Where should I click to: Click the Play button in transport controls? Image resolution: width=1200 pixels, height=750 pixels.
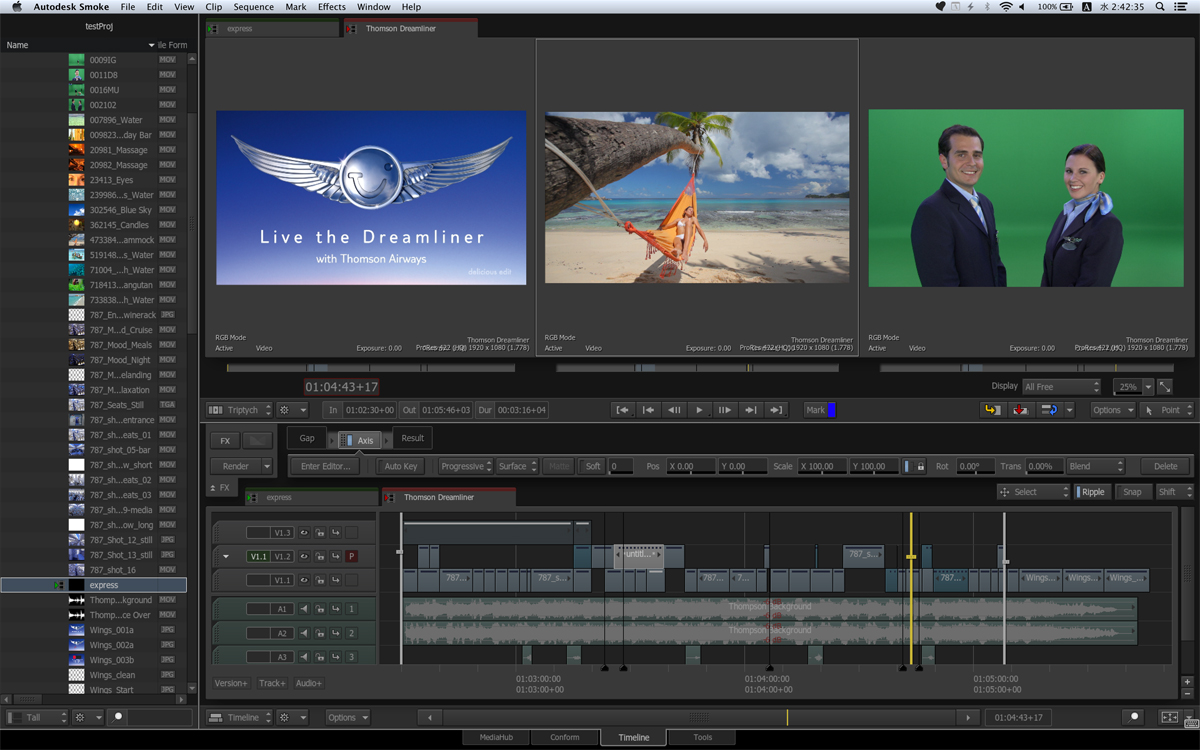coord(699,410)
